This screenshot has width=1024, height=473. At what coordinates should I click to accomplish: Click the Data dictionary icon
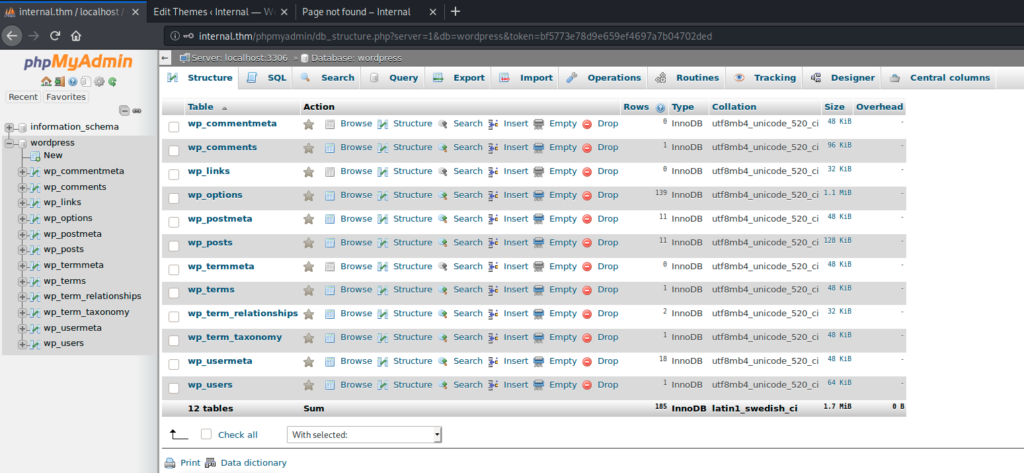(x=210, y=463)
